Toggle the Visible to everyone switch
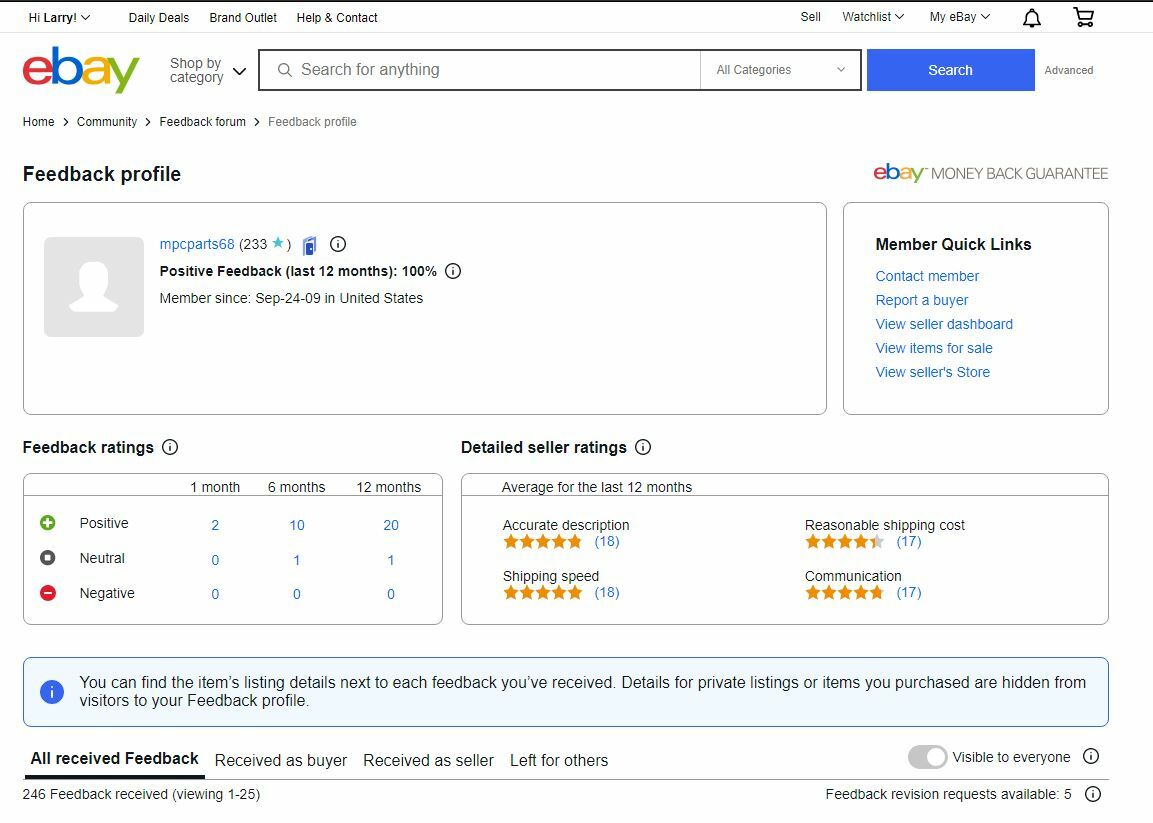The width and height of the screenshot is (1153, 823). 927,757
